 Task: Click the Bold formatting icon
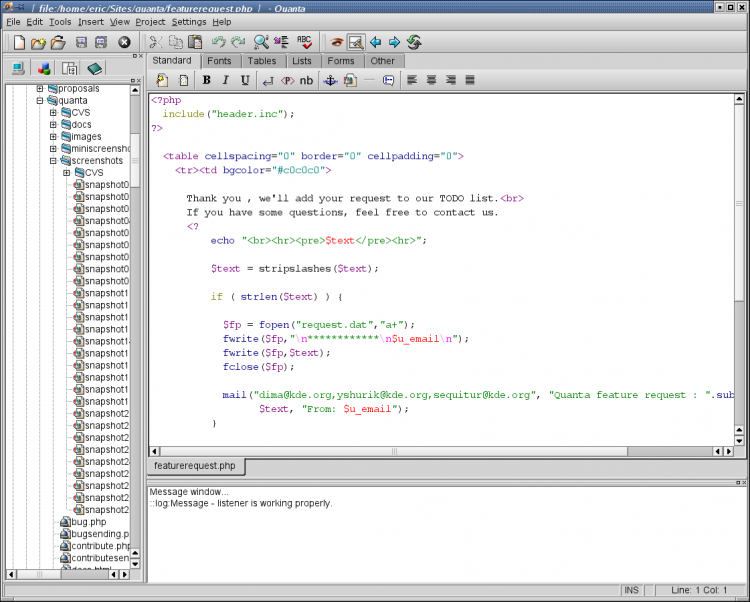pos(207,80)
